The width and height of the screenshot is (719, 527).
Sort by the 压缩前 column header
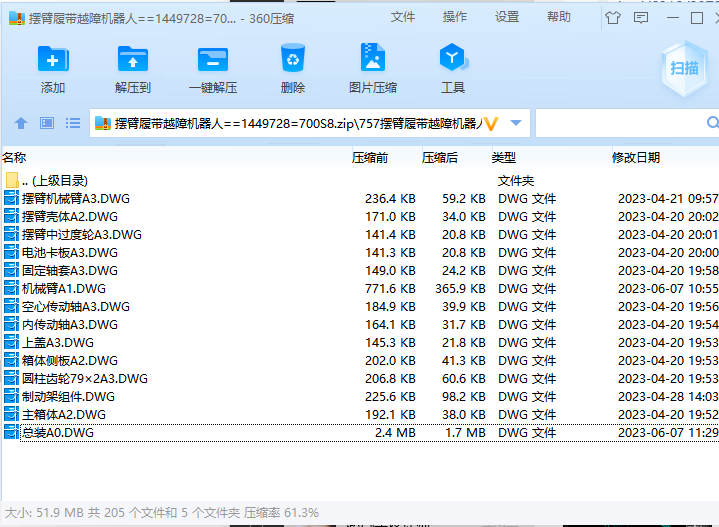370,158
